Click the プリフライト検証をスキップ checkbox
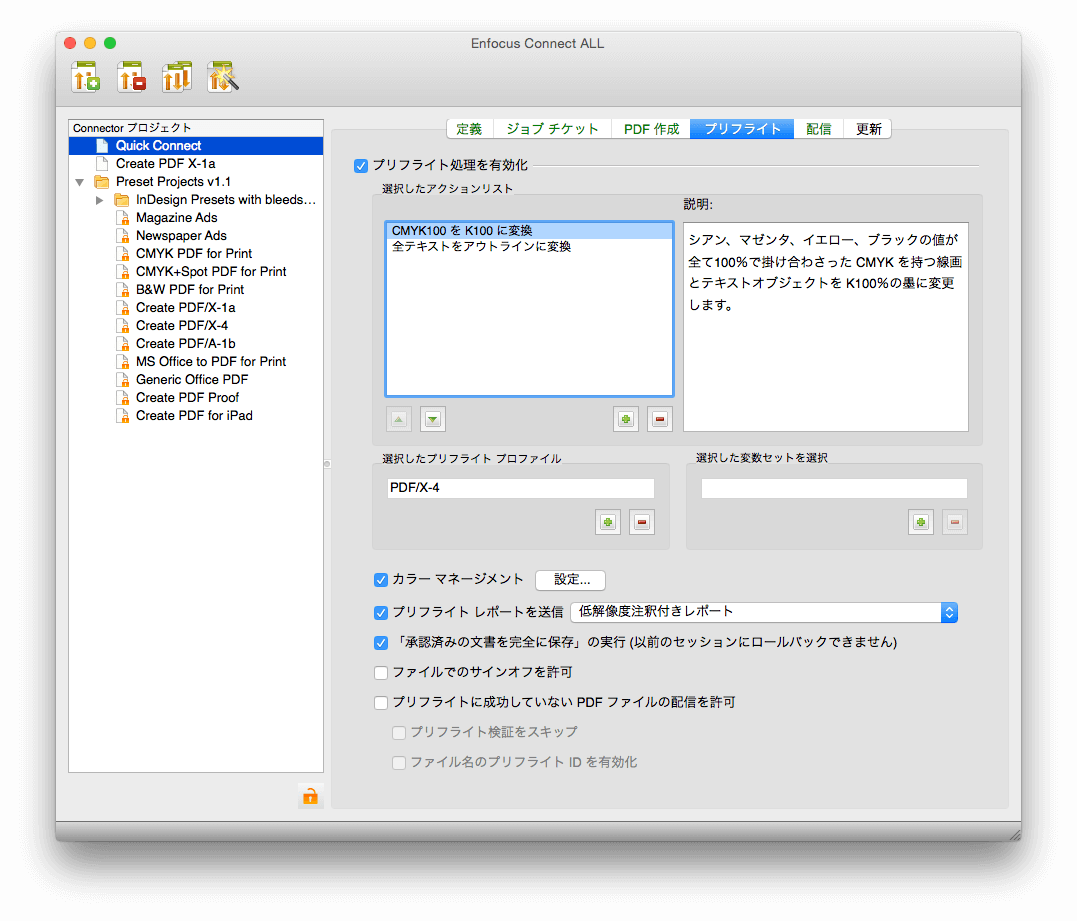Image resolution: width=1077 pixels, height=921 pixels. tap(398, 733)
